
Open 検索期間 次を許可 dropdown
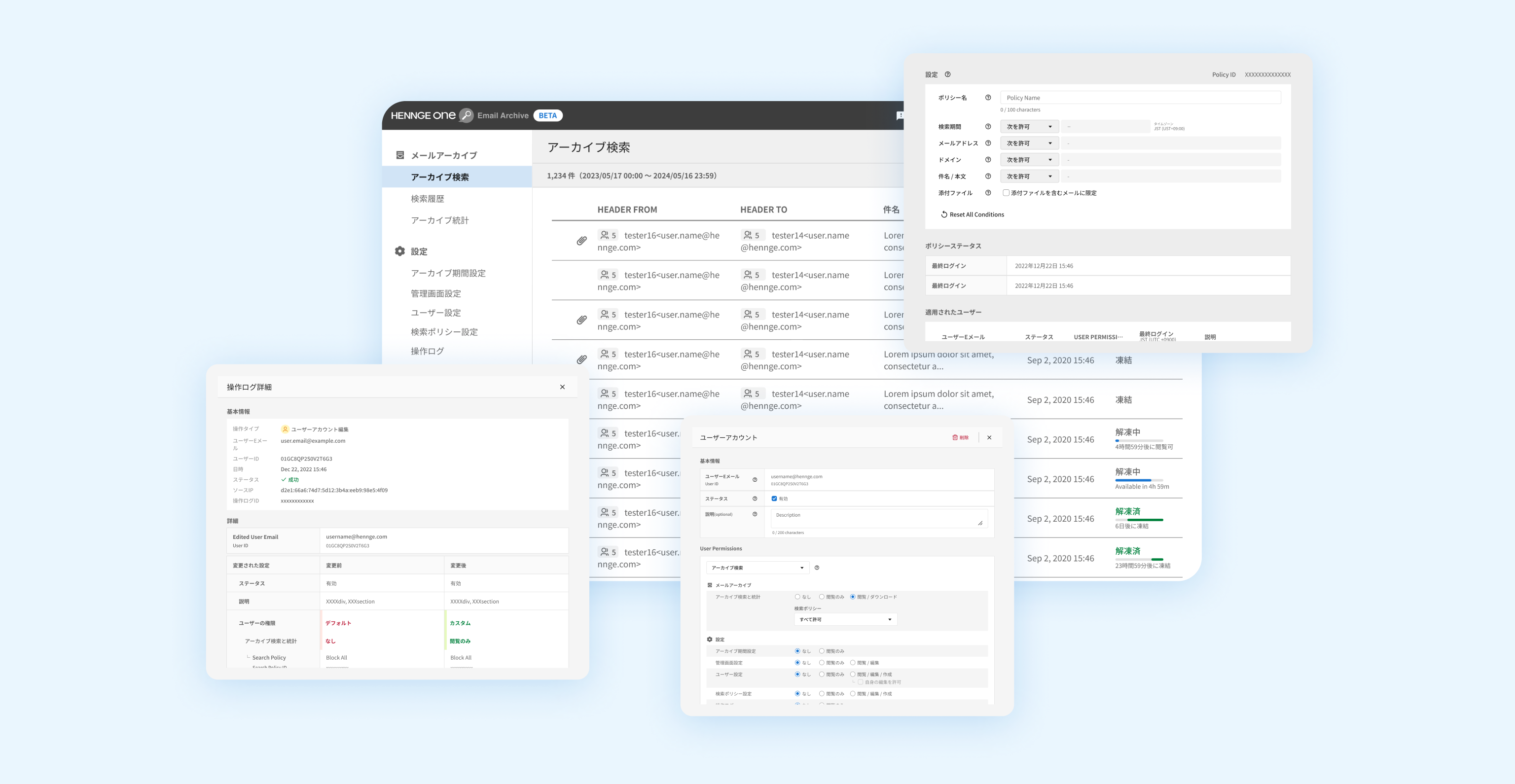(x=1029, y=127)
